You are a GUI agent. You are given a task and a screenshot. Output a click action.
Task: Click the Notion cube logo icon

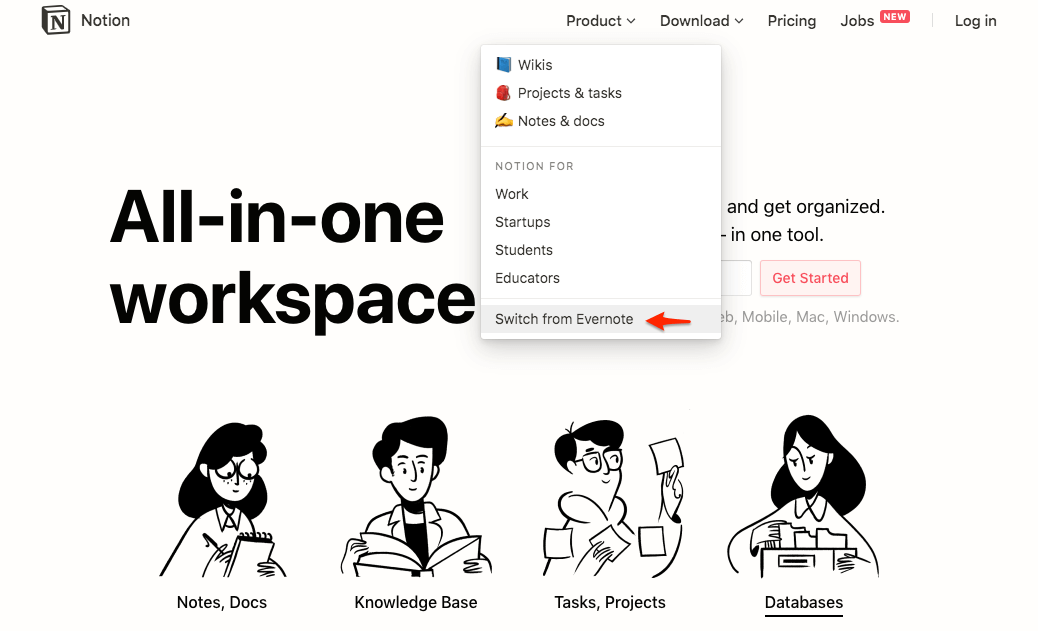point(56,21)
